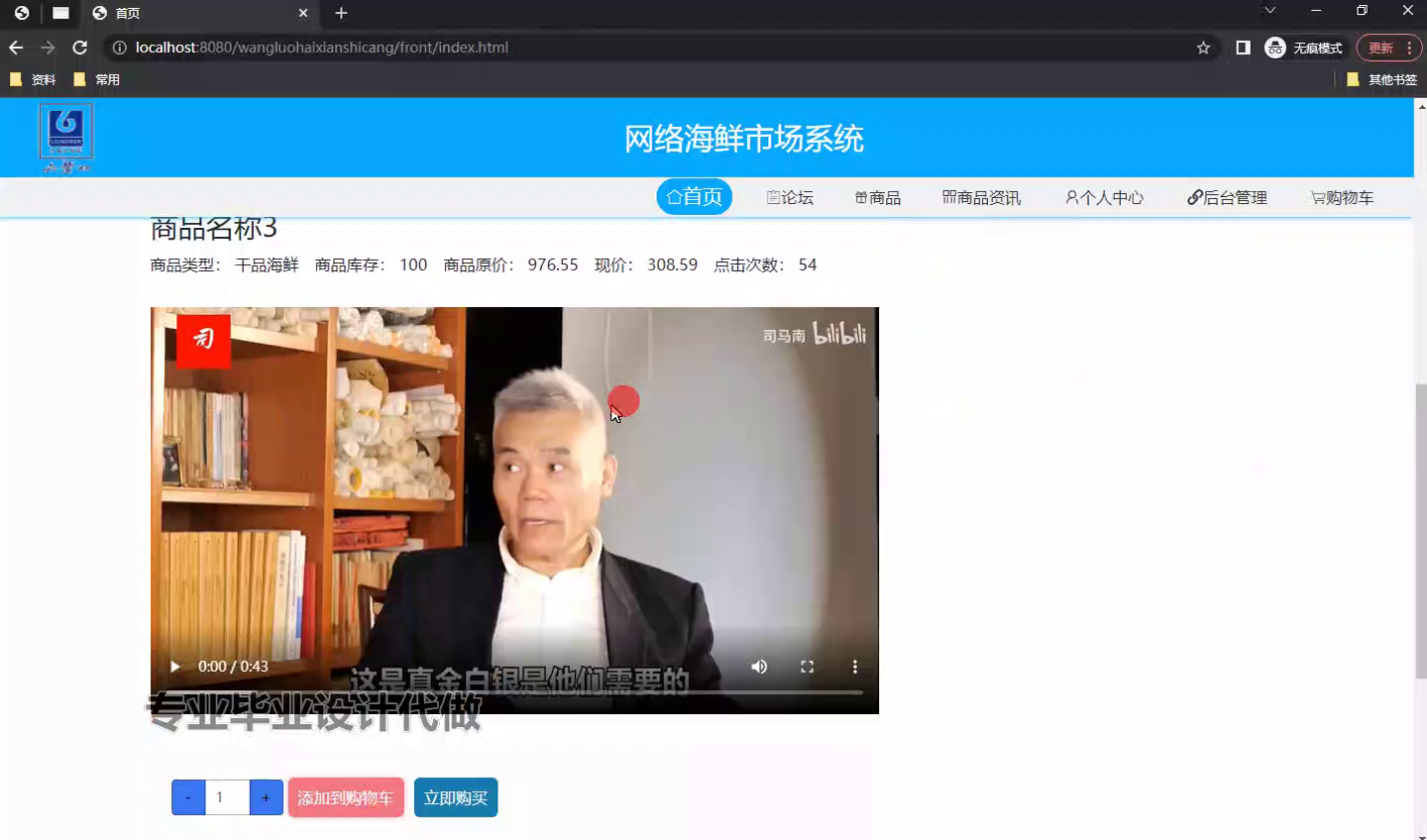
Task: Play the product video
Action: (175, 667)
